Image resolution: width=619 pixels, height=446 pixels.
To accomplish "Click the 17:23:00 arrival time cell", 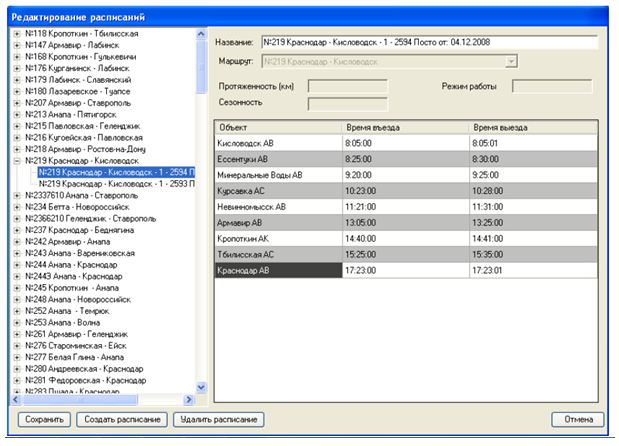I will [406, 270].
